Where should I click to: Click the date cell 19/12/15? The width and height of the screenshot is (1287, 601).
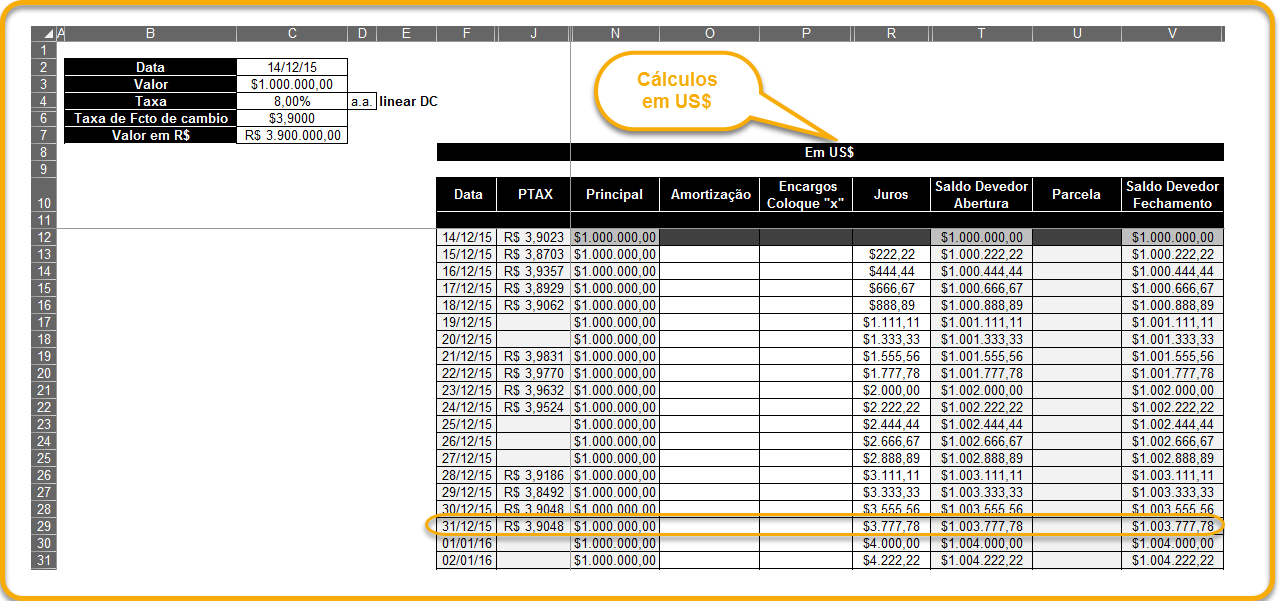pos(467,322)
